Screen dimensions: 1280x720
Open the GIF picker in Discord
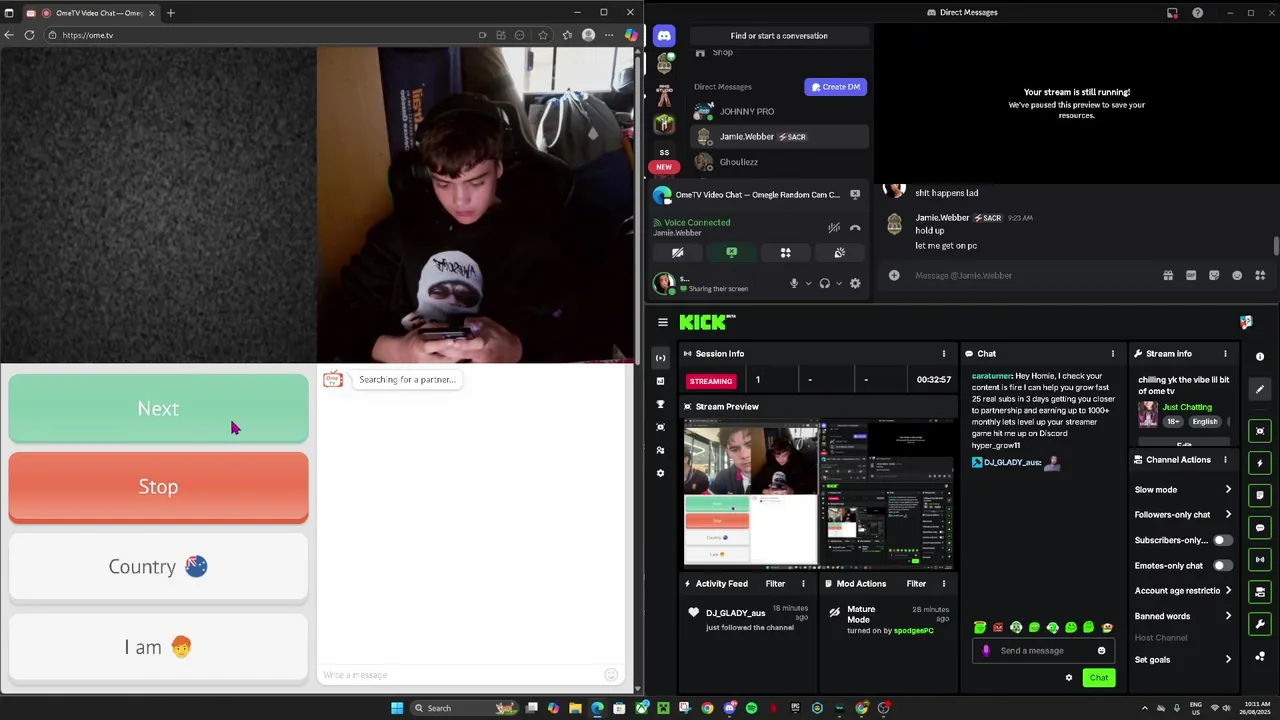(x=1191, y=275)
